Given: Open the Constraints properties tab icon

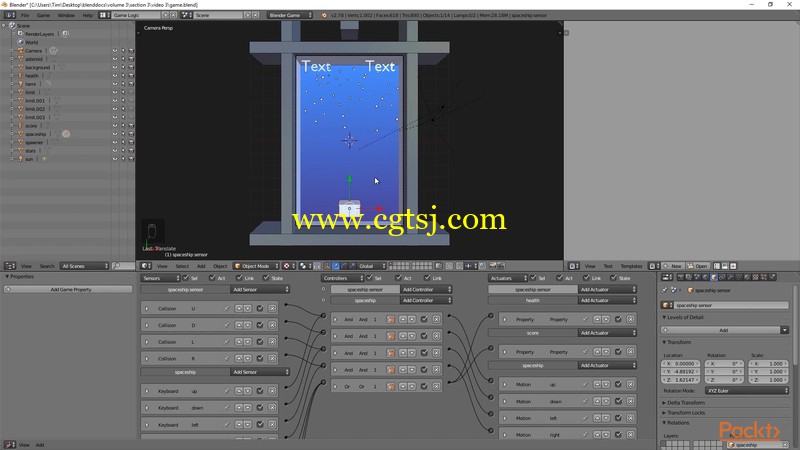Looking at the screenshot, I should pos(722,277).
